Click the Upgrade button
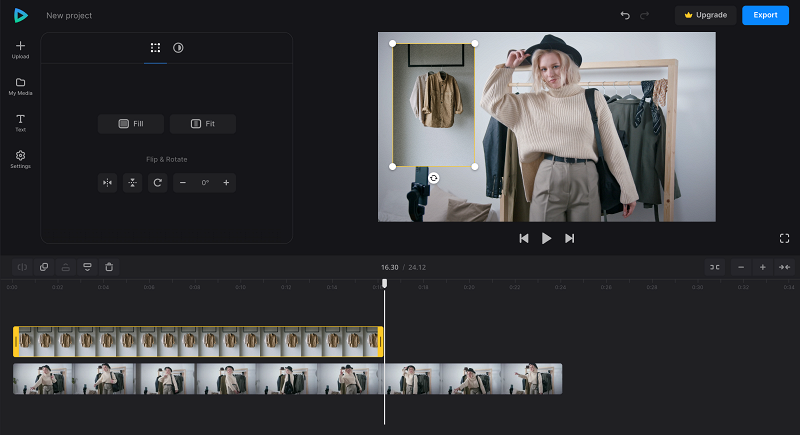The image size is (800, 435). pos(706,15)
